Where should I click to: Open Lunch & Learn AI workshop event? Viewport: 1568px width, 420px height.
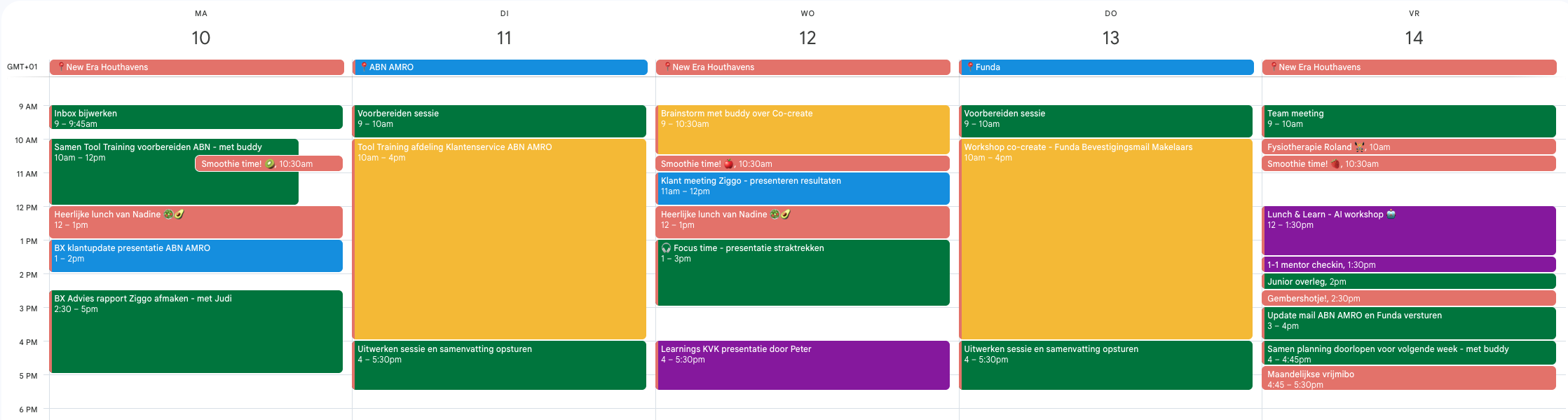[x=1409, y=231]
